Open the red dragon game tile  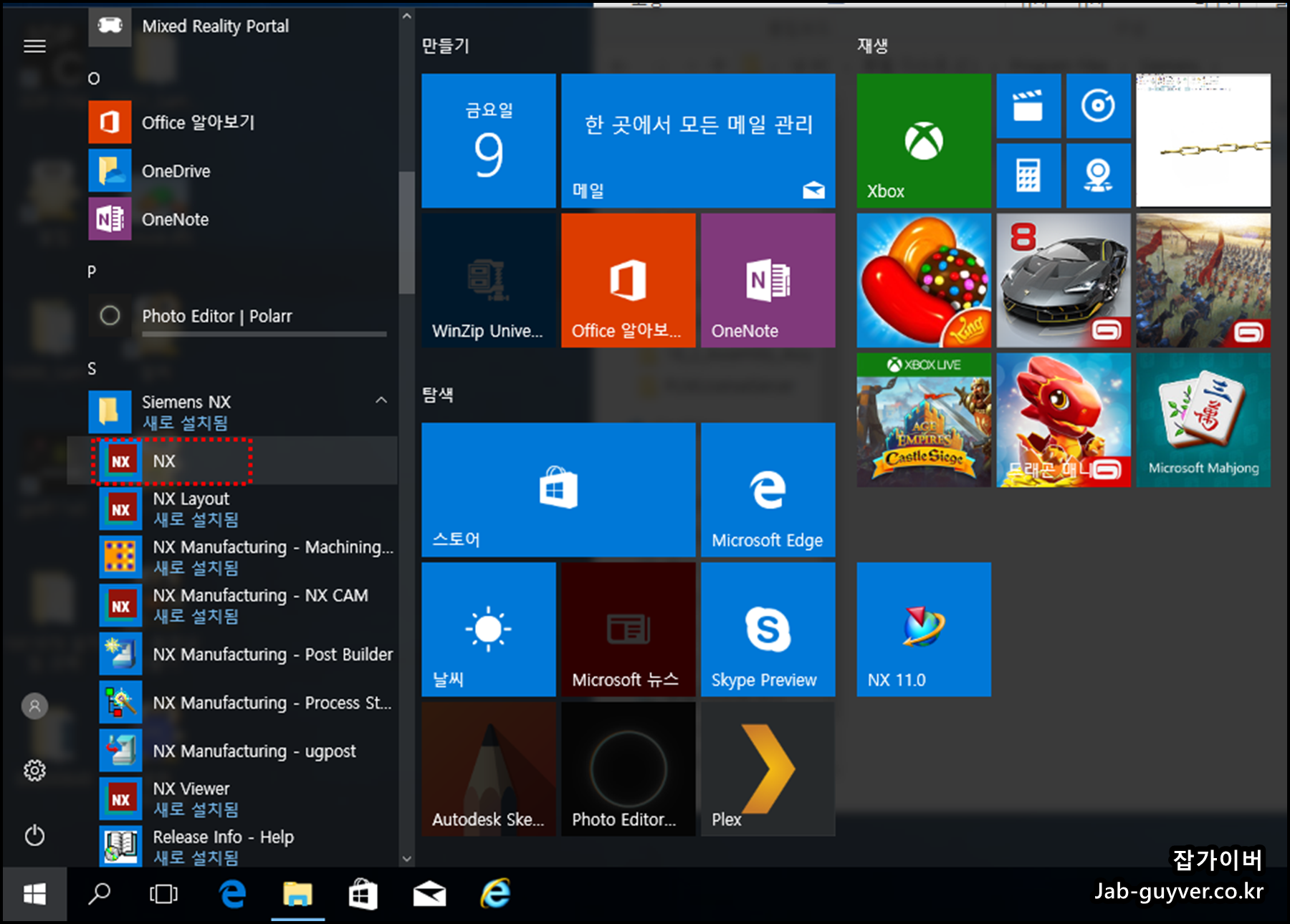(x=1064, y=420)
